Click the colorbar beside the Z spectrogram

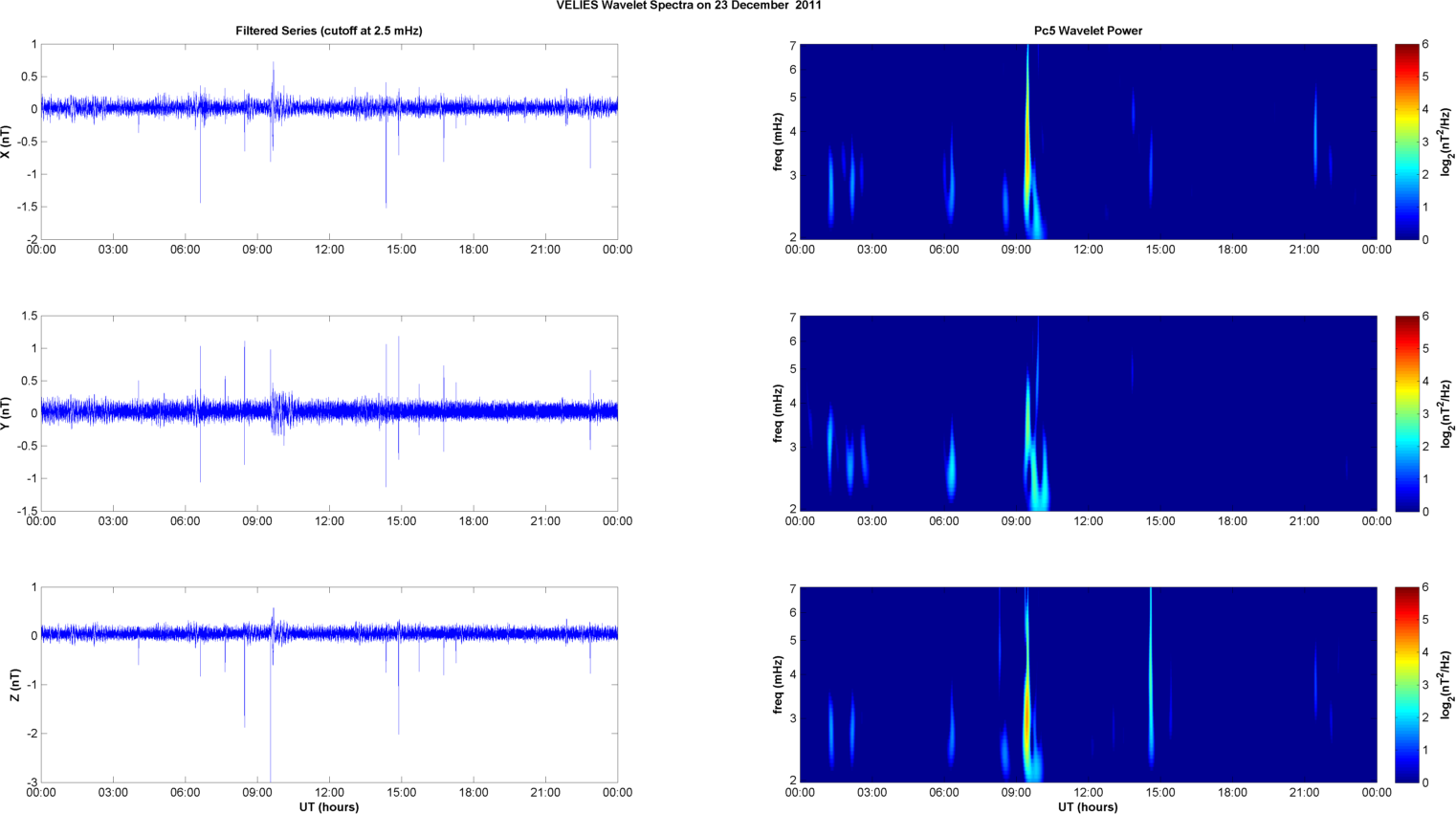coord(1406,685)
